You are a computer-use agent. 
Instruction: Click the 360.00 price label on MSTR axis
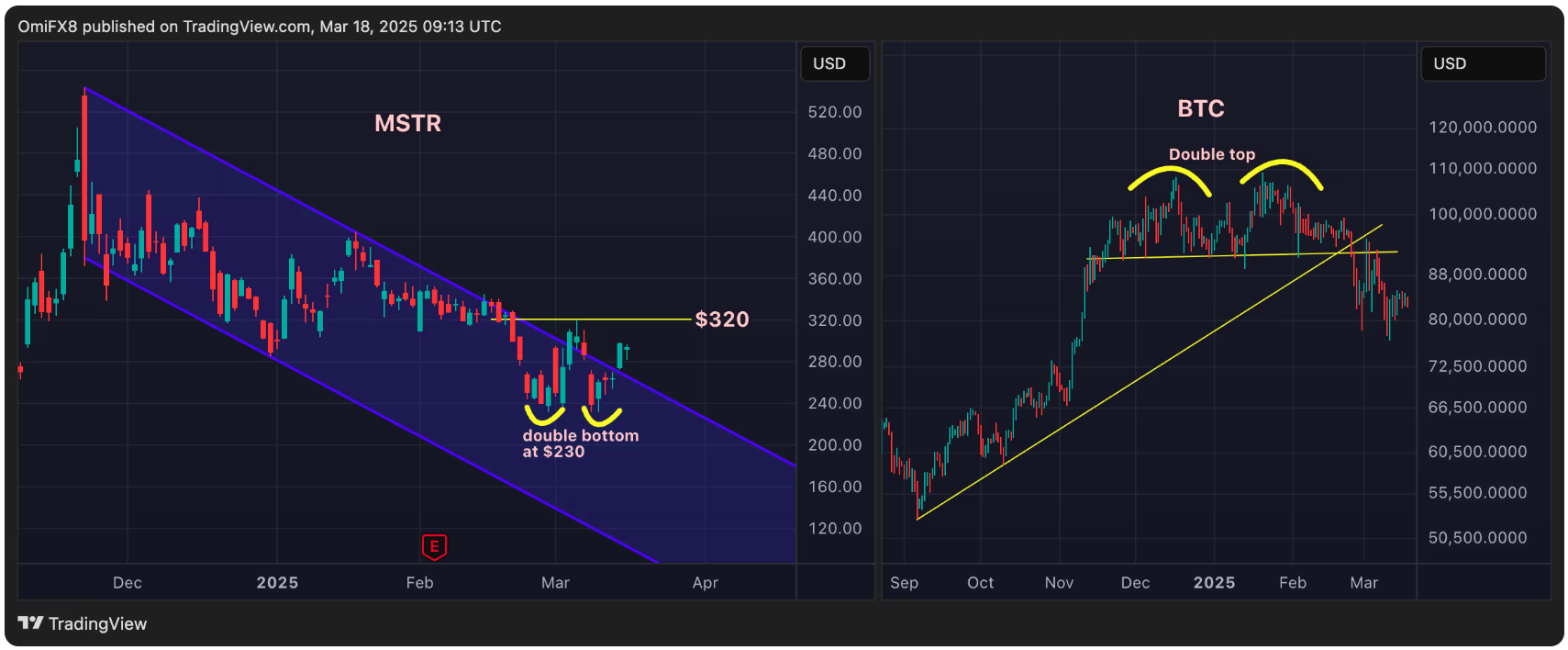[835, 278]
